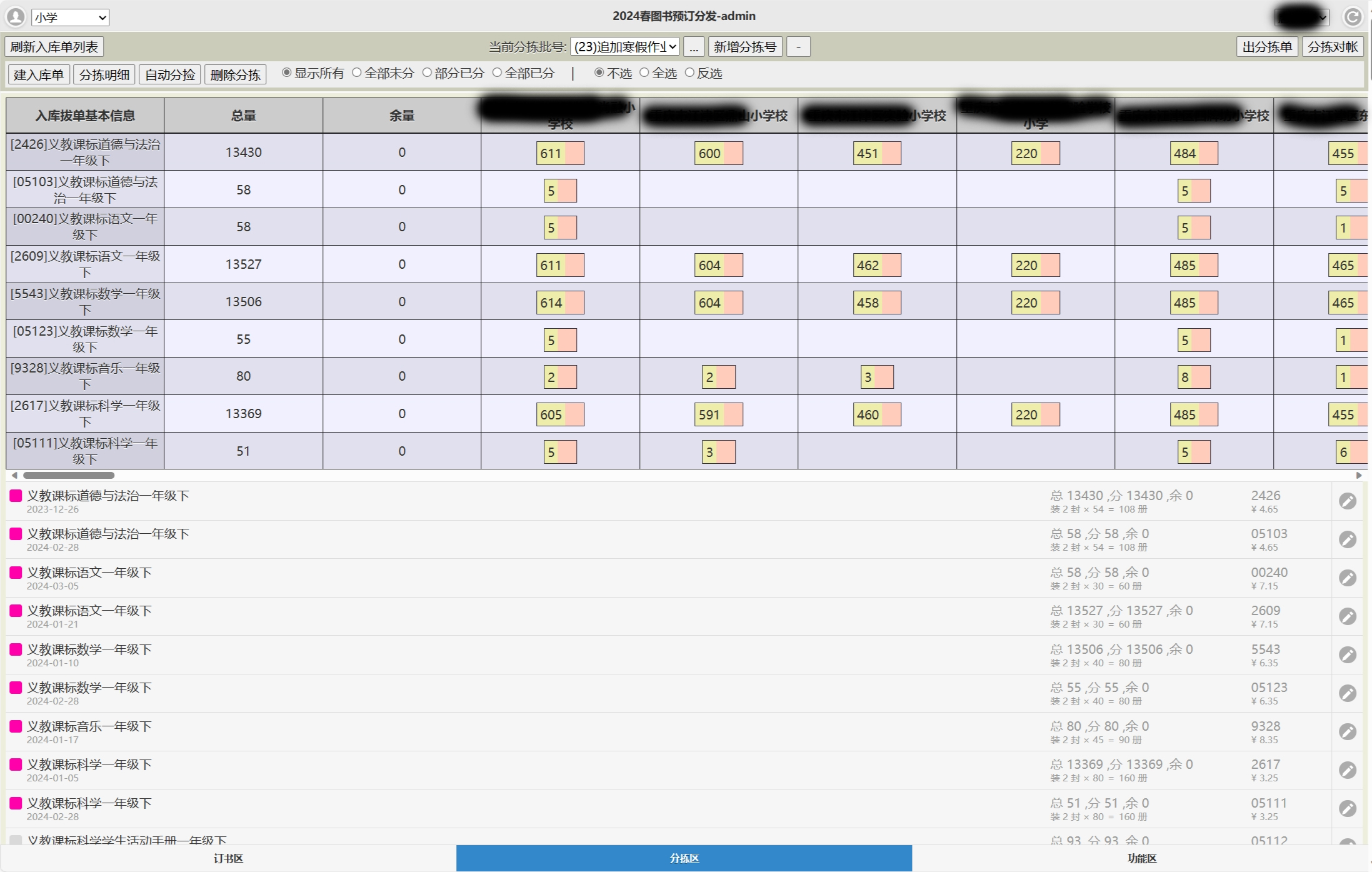Image resolution: width=1372 pixels, height=872 pixels.
Task: Edit entry 2617 with pencil icon
Action: [1348, 770]
